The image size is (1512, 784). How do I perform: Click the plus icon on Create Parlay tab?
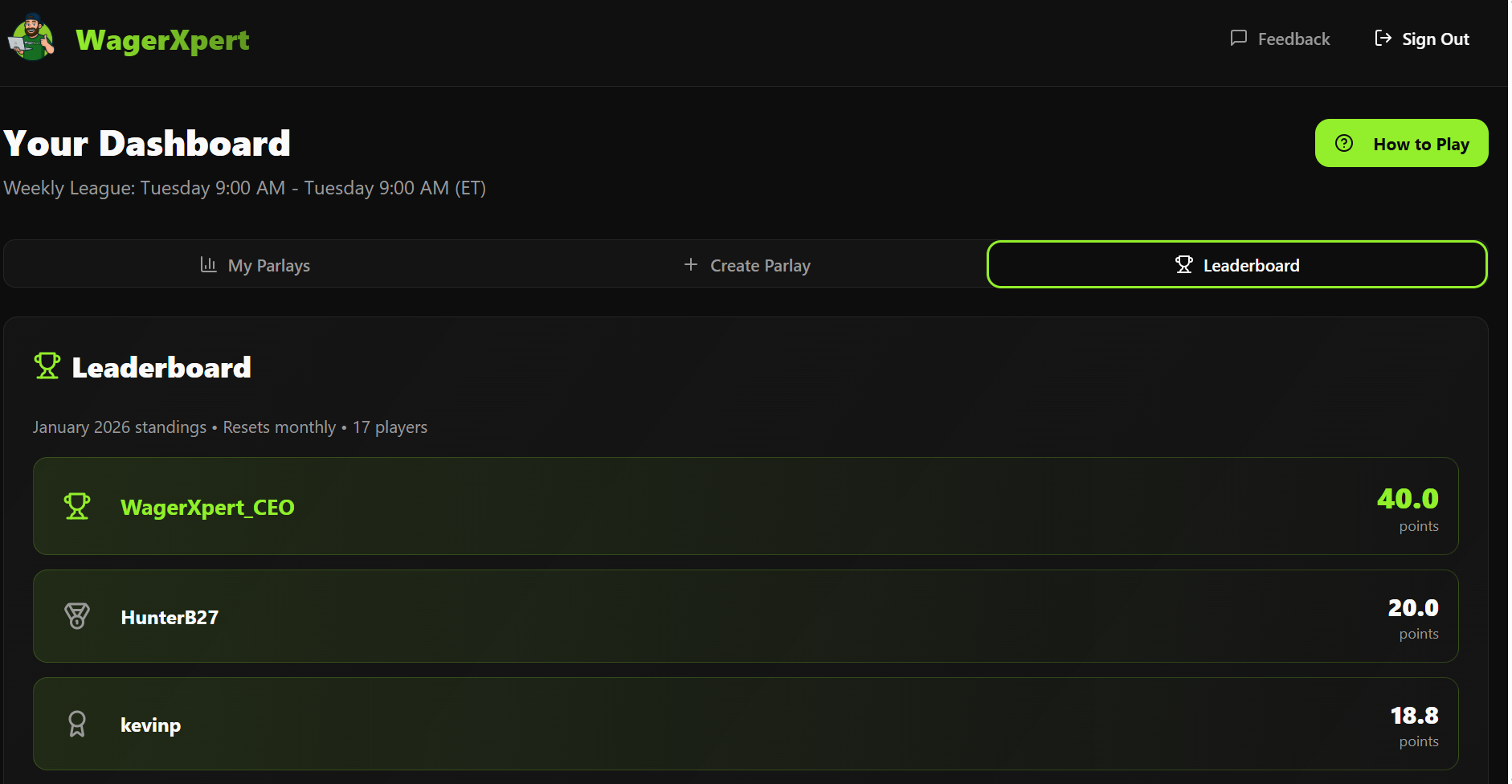point(692,264)
